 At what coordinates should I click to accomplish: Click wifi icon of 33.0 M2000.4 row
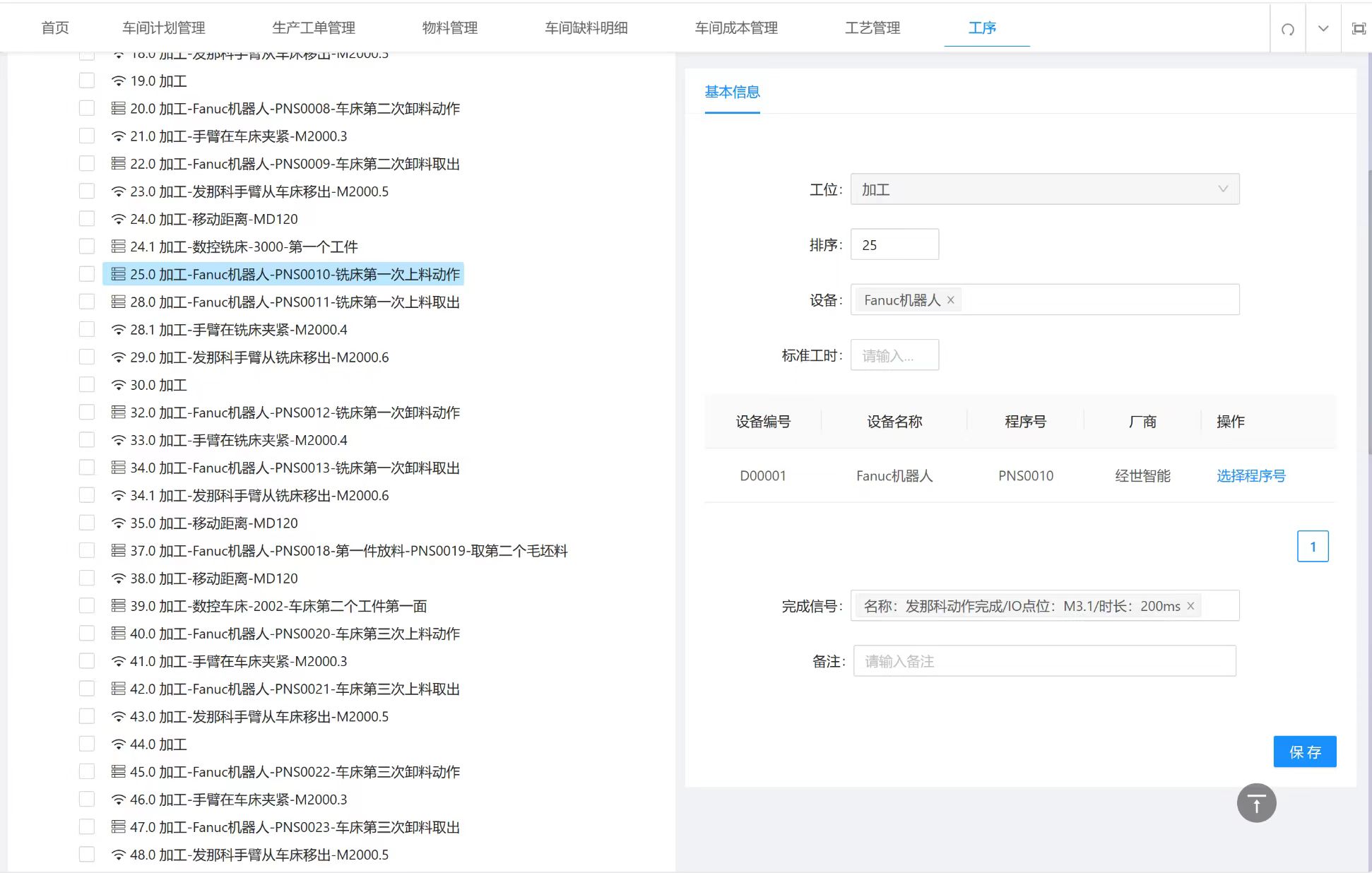119,440
